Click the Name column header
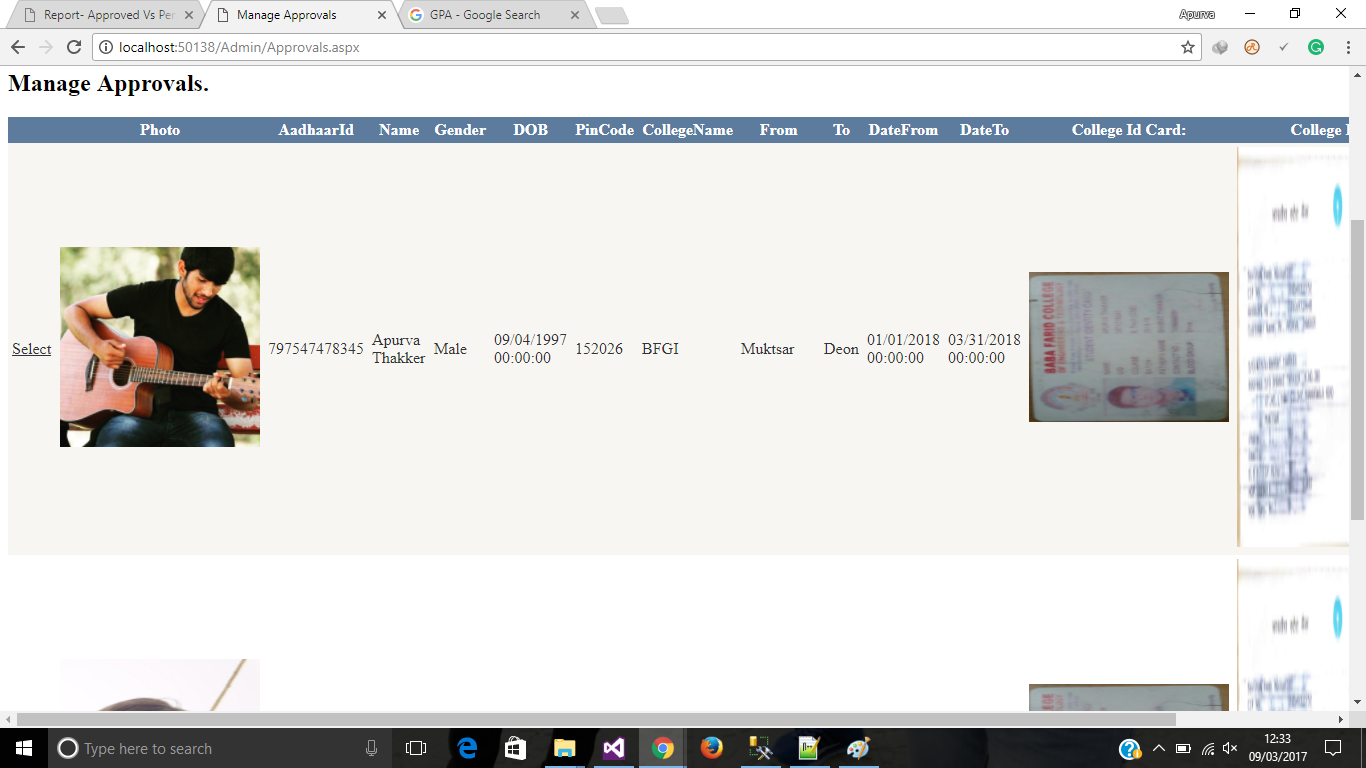This screenshot has height=768, width=1366. [x=399, y=130]
